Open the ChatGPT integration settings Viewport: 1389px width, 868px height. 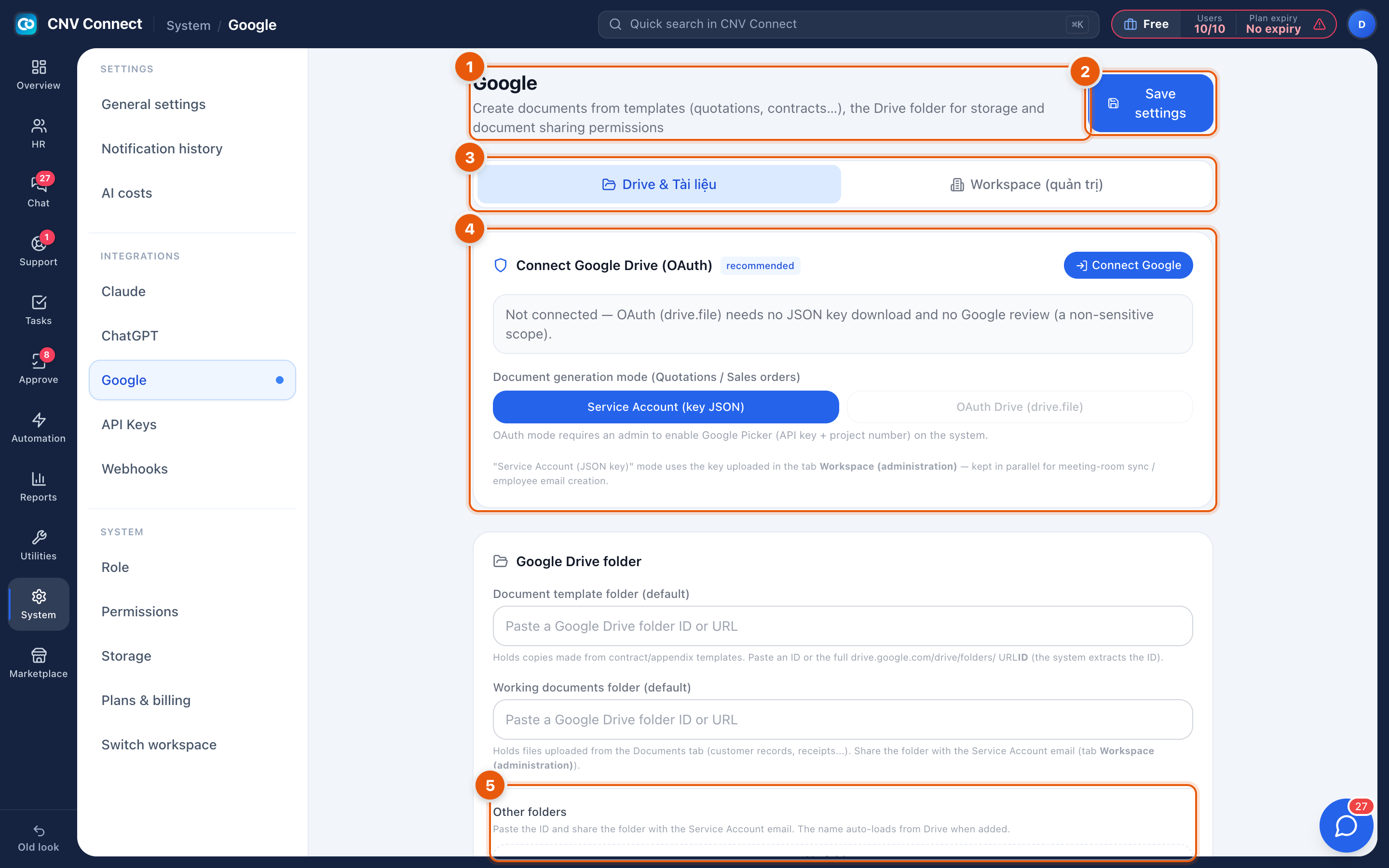pyautogui.click(x=192, y=336)
